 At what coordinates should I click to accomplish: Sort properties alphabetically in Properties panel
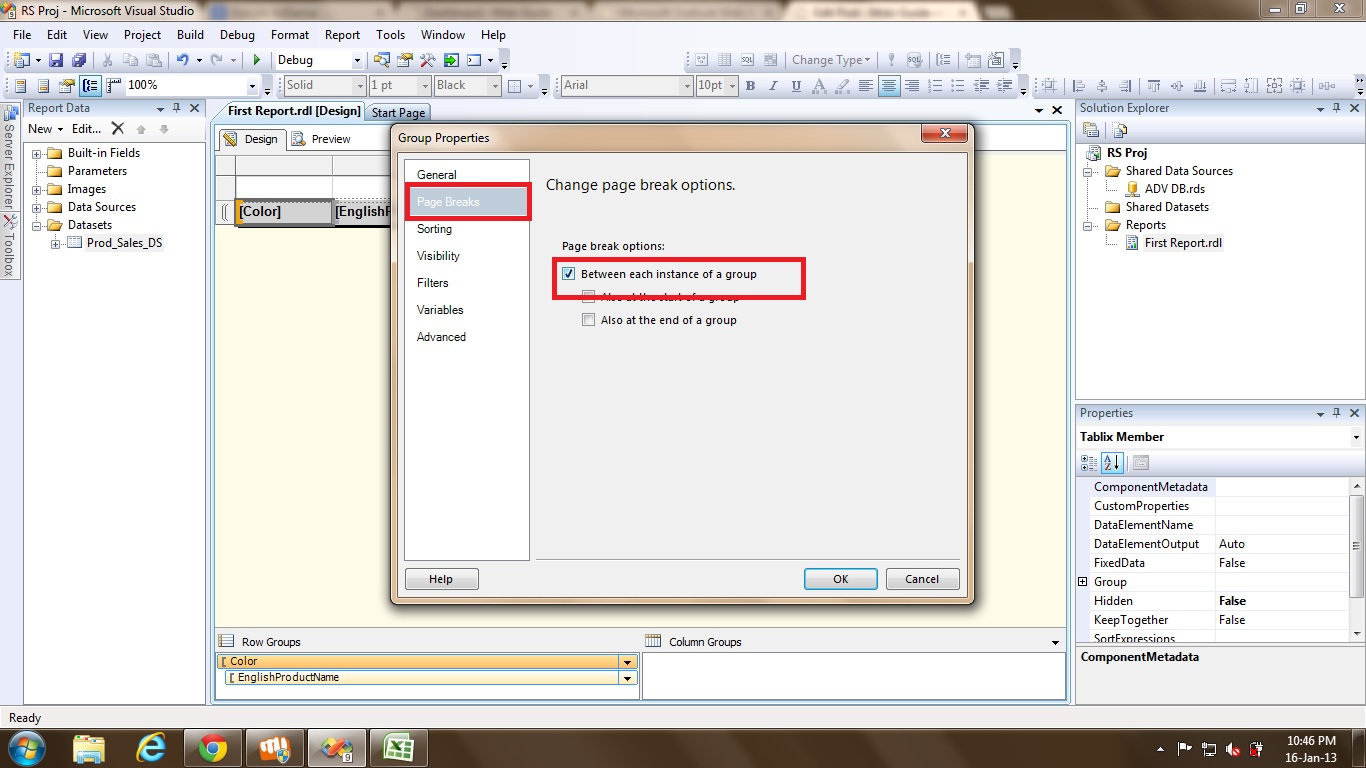pyautogui.click(x=1112, y=463)
